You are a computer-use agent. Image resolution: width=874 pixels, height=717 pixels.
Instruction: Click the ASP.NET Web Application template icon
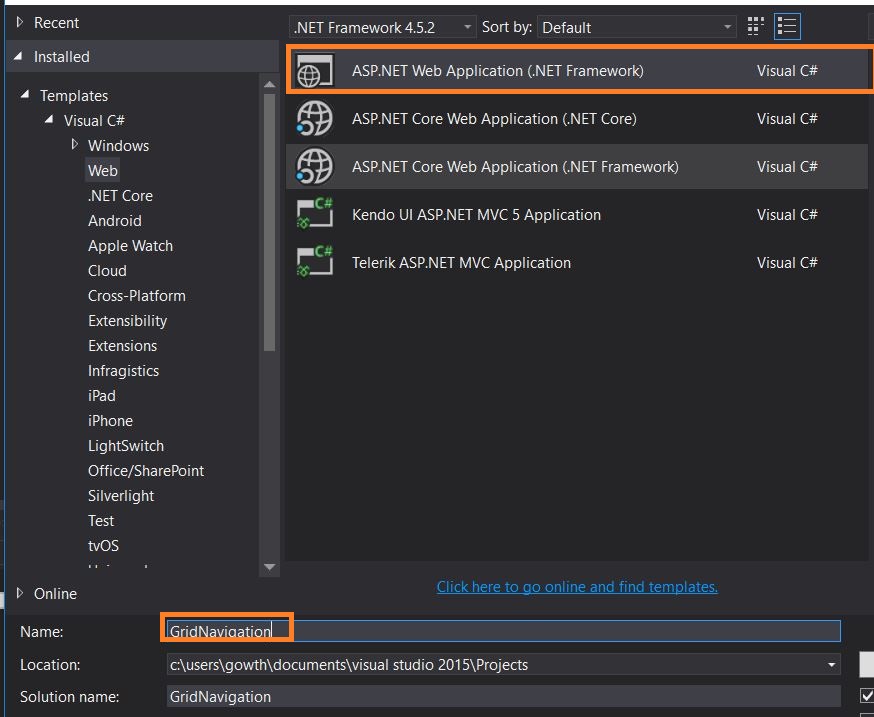pos(312,71)
